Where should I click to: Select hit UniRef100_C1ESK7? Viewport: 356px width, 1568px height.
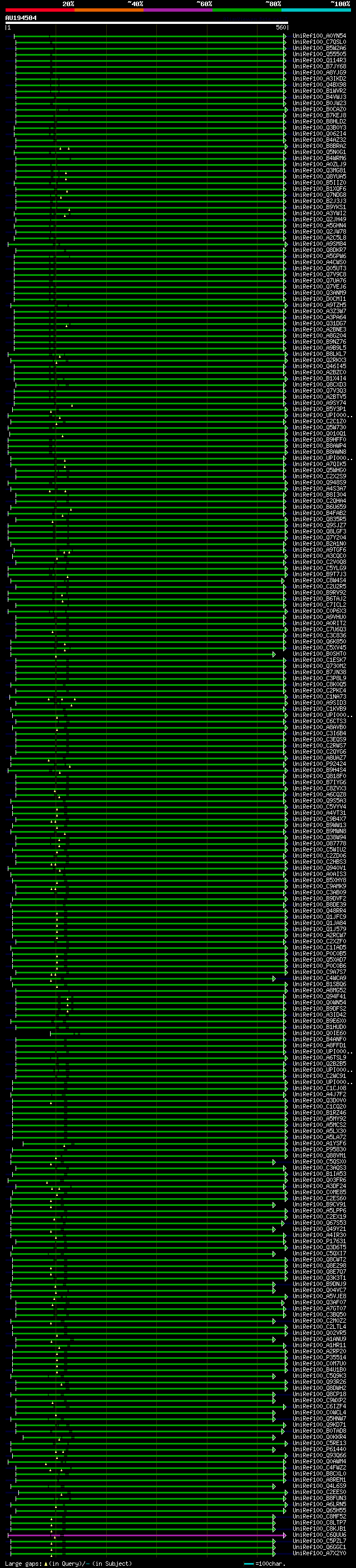click(319, 660)
